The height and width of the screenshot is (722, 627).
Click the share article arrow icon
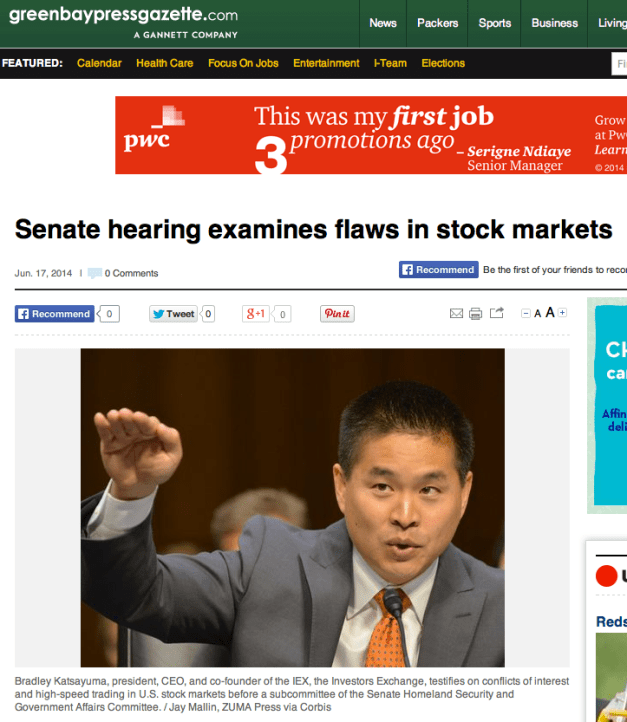(496, 313)
